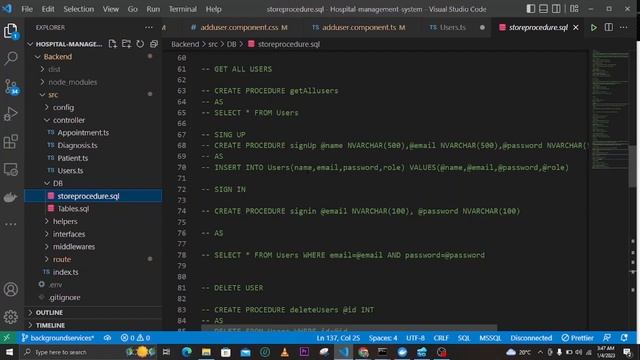Click Ln 137, Col 25 cursor position

(x=338, y=338)
